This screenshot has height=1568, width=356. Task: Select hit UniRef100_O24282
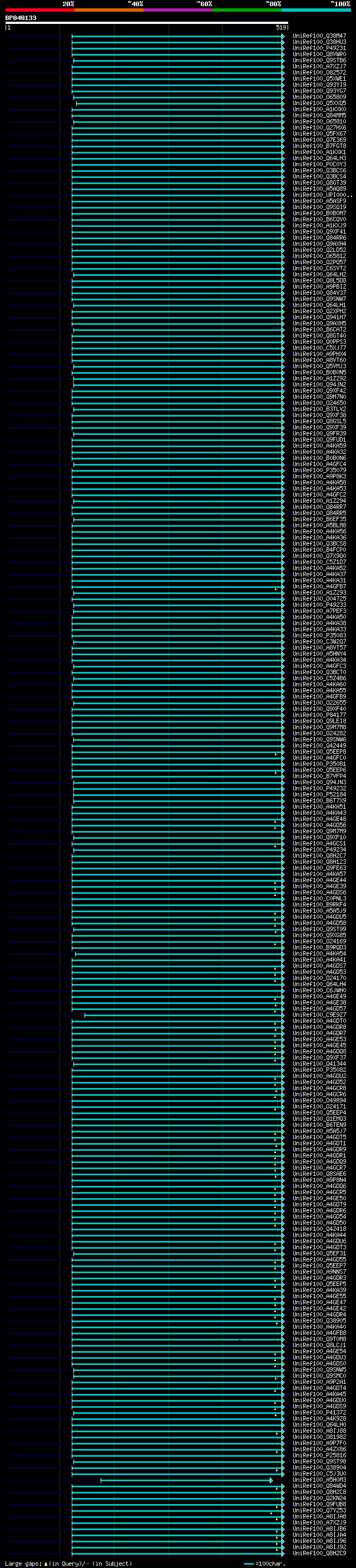pos(319,734)
